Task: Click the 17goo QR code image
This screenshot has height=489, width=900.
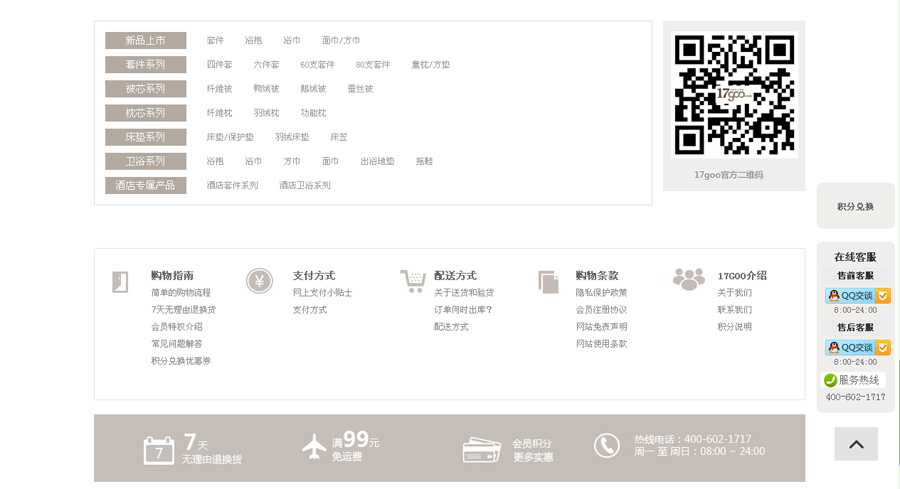Action: tap(734, 95)
